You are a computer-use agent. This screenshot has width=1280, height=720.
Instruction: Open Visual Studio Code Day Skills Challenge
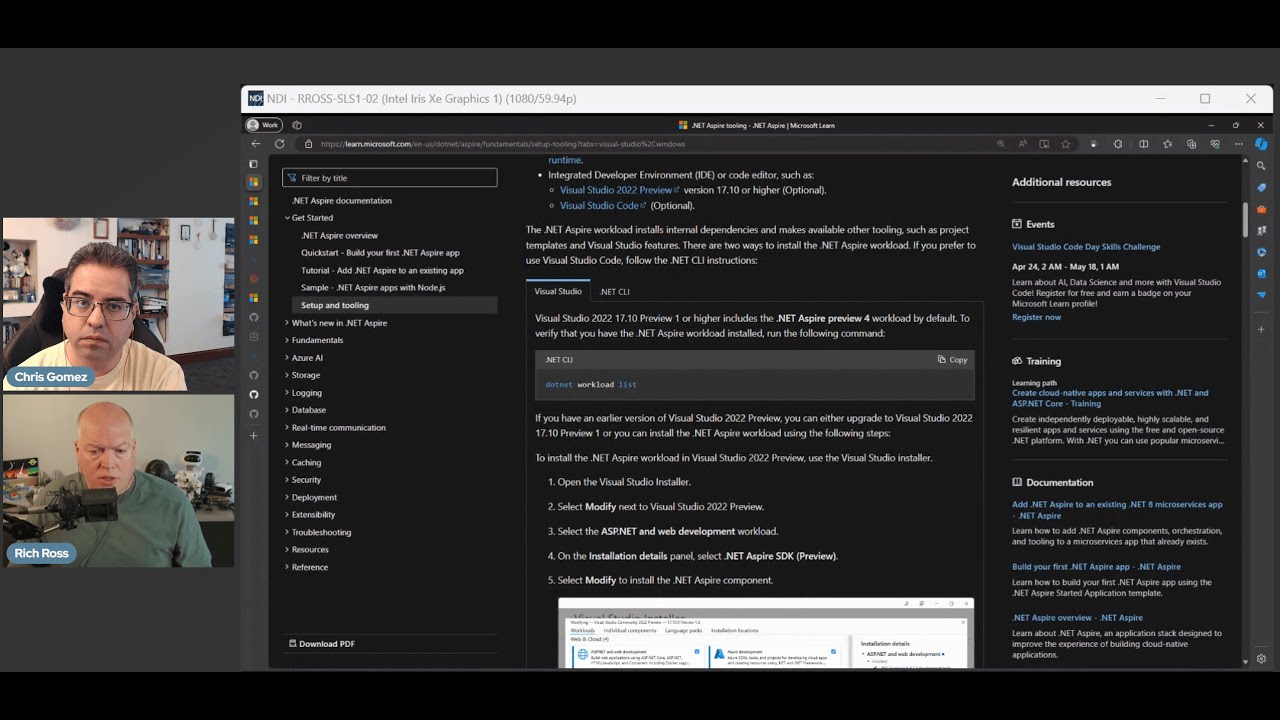1086,247
